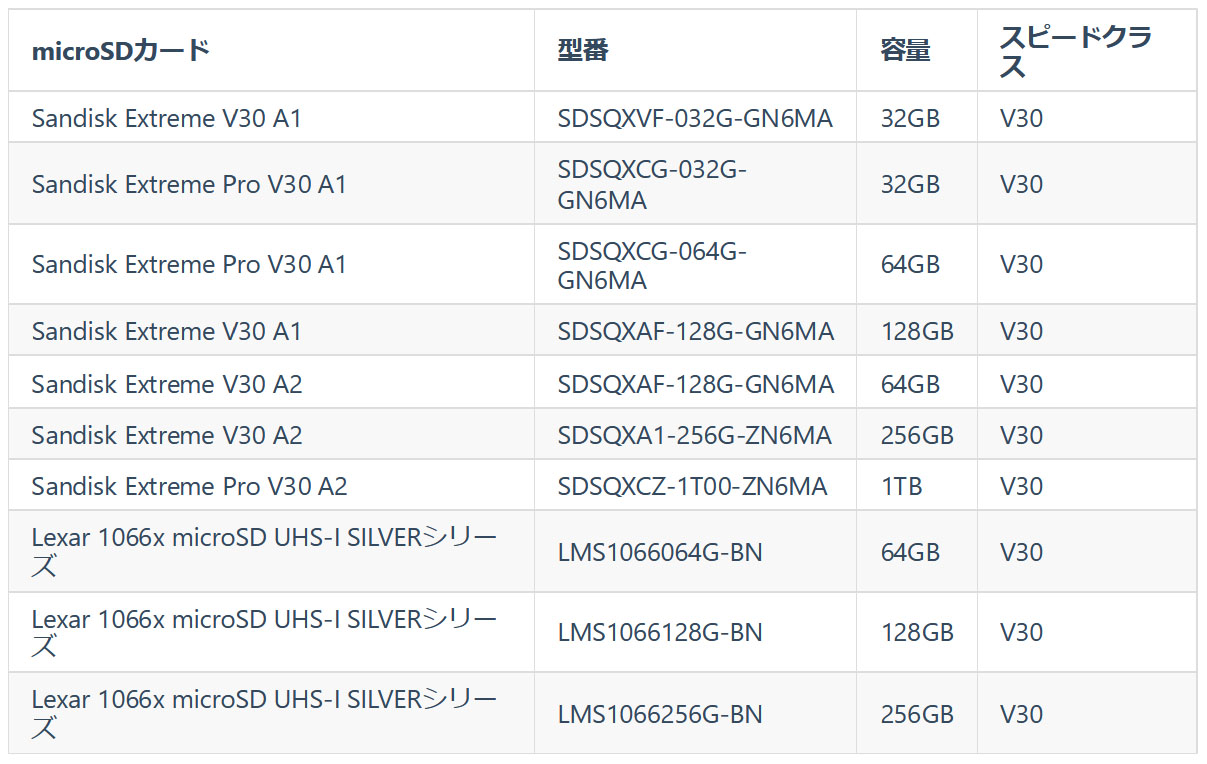Select model number SDSQXA1-256G-ZN6MA

[x=695, y=435]
